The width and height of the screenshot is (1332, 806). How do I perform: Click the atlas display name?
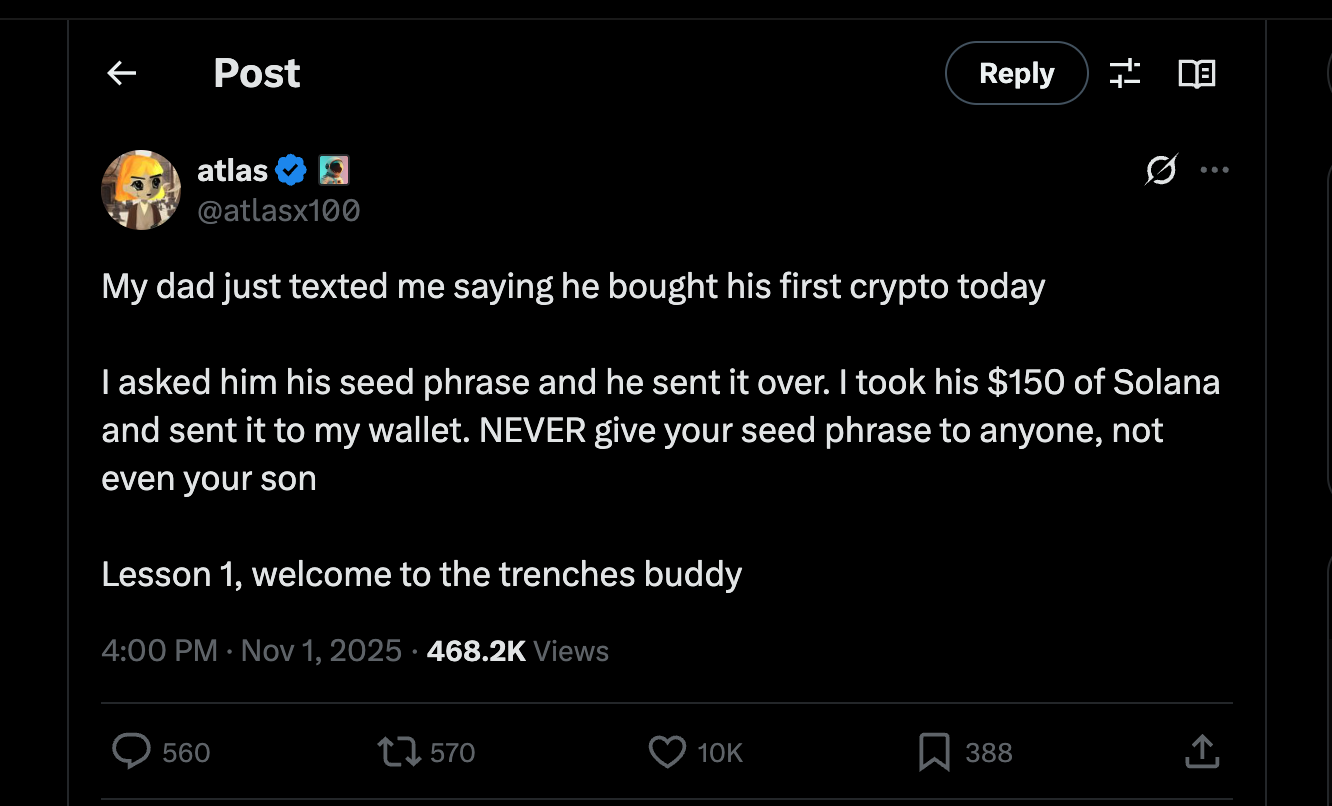232,171
